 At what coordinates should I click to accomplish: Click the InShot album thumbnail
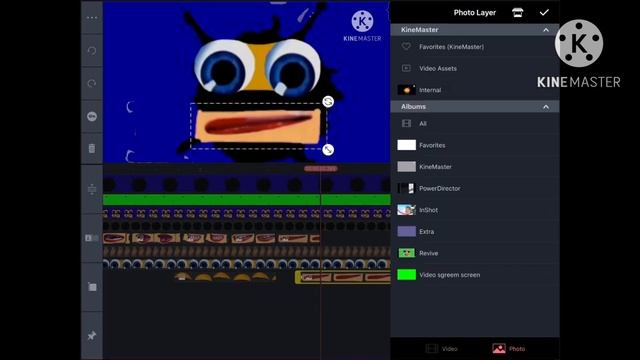coord(407,210)
